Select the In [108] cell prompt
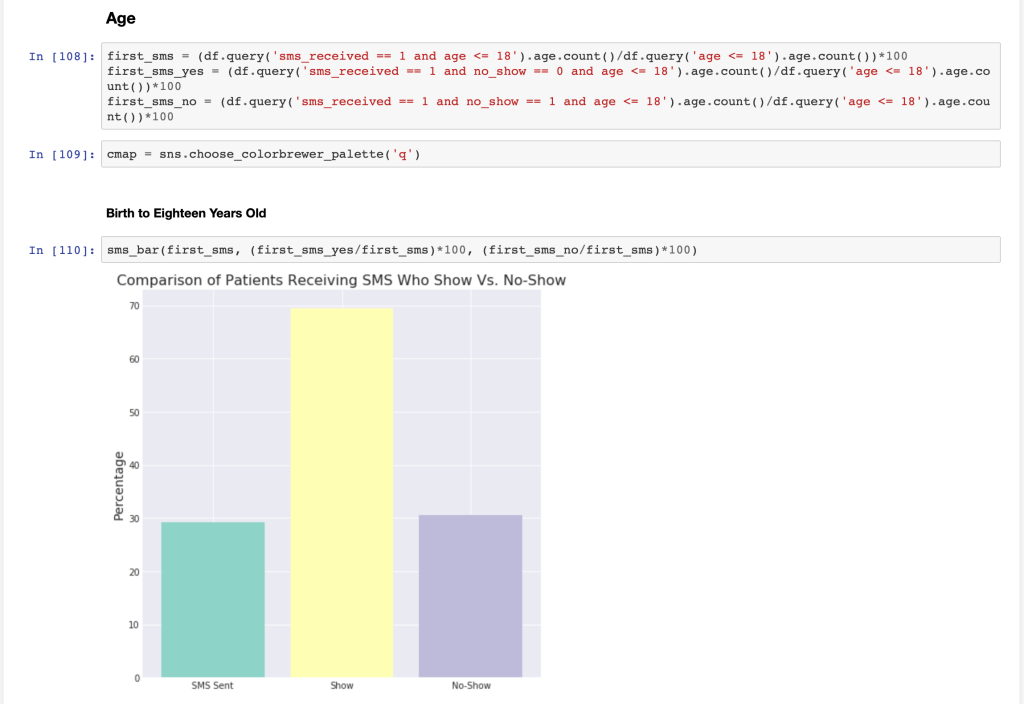 click(x=62, y=57)
